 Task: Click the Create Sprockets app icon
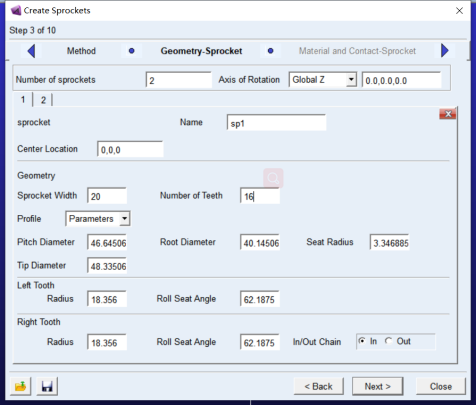point(16,10)
